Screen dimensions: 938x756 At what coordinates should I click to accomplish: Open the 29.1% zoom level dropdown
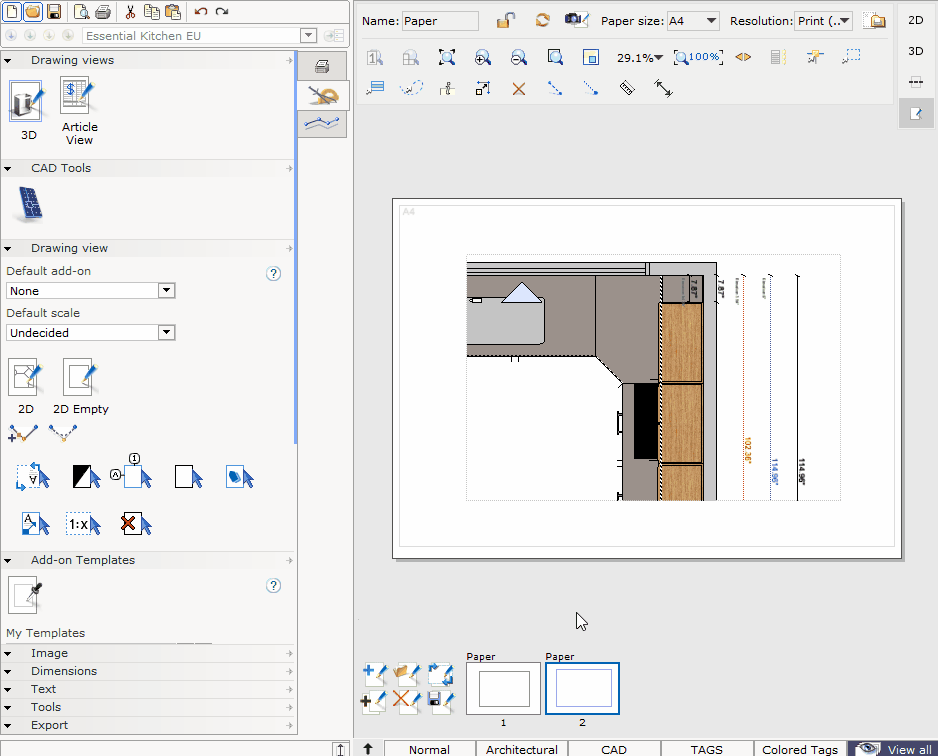click(658, 58)
